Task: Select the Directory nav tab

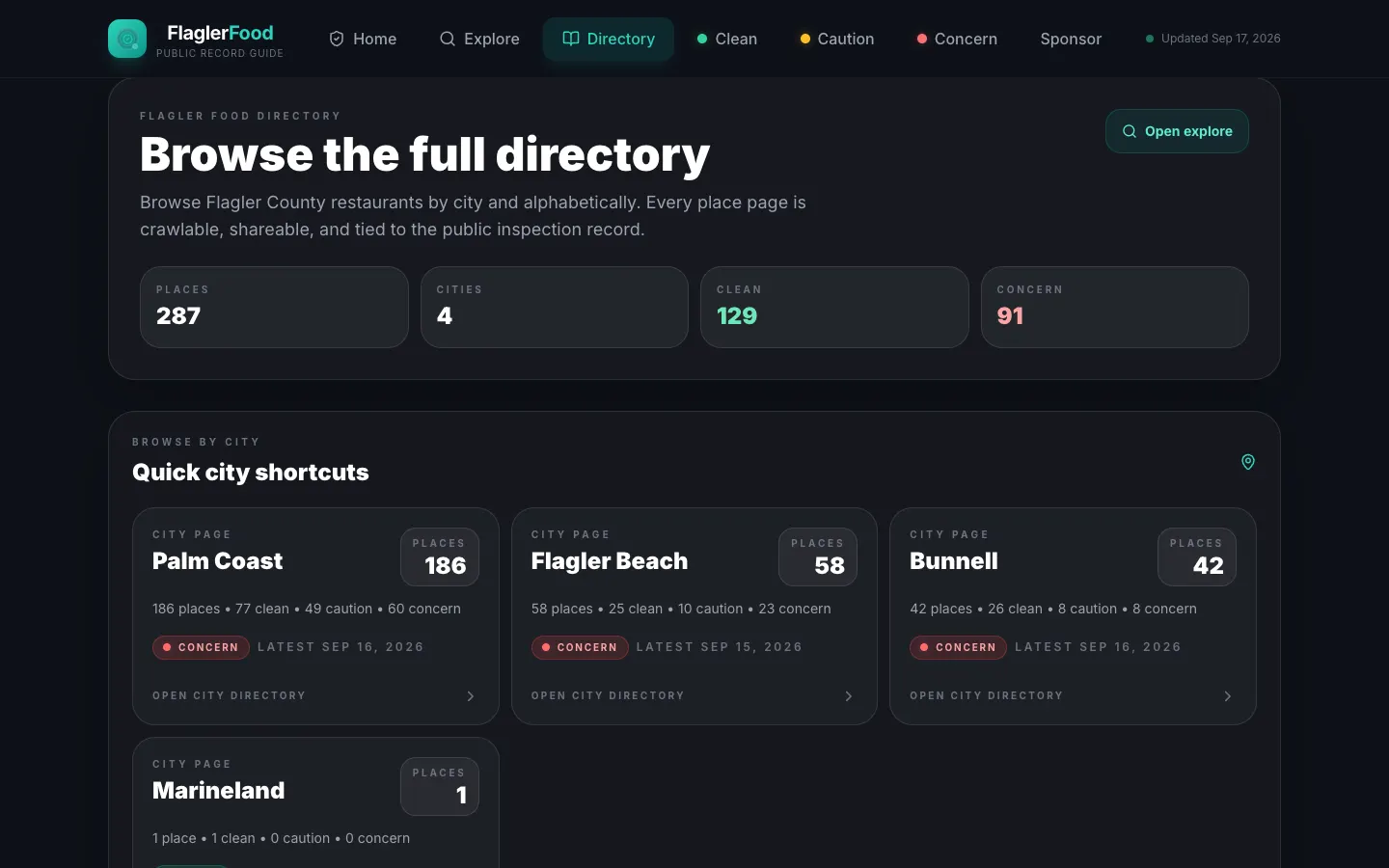Action: [609, 39]
